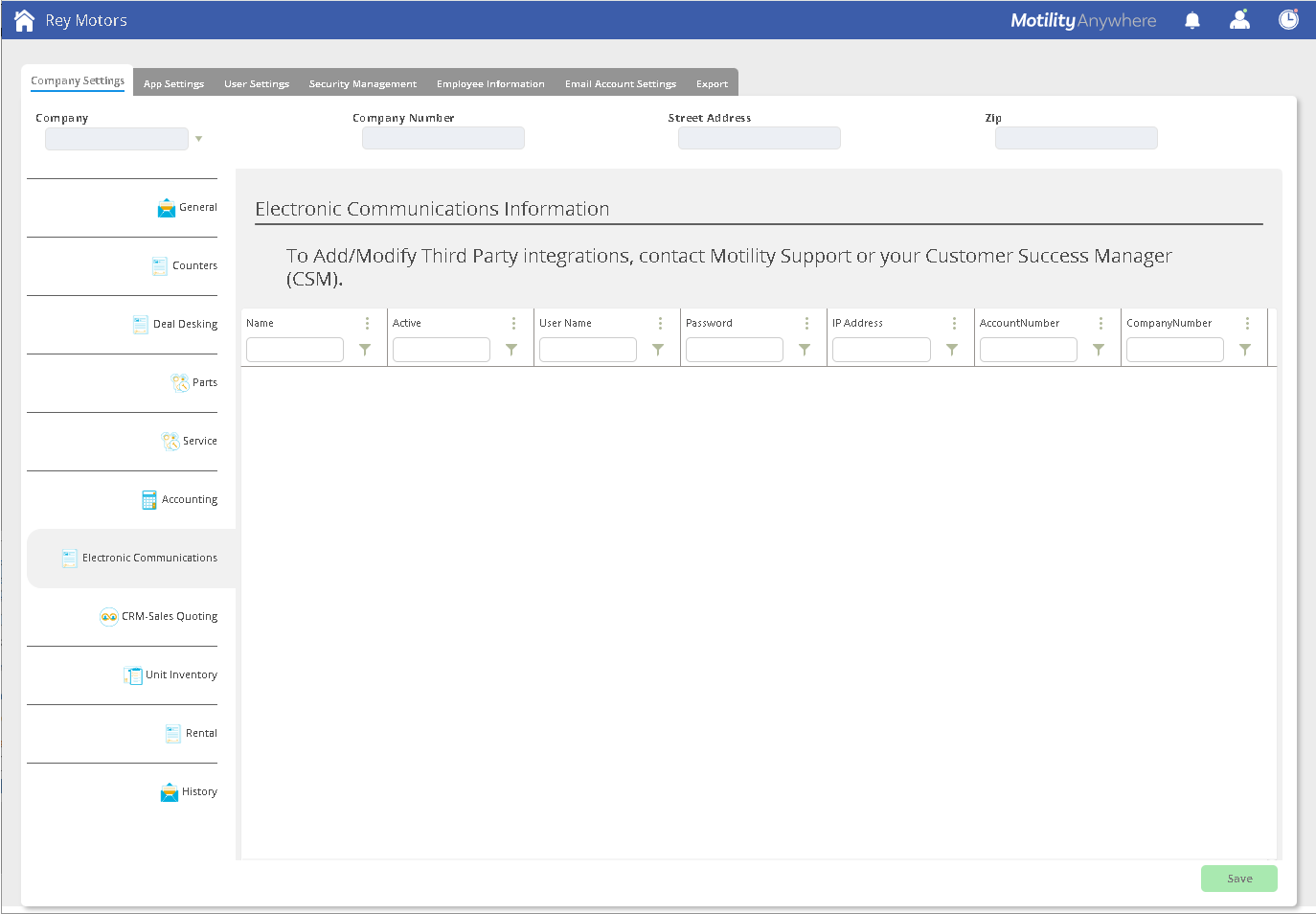Image resolution: width=1316 pixels, height=914 pixels.
Task: Select Parts label in the sidebar
Action: (205, 383)
